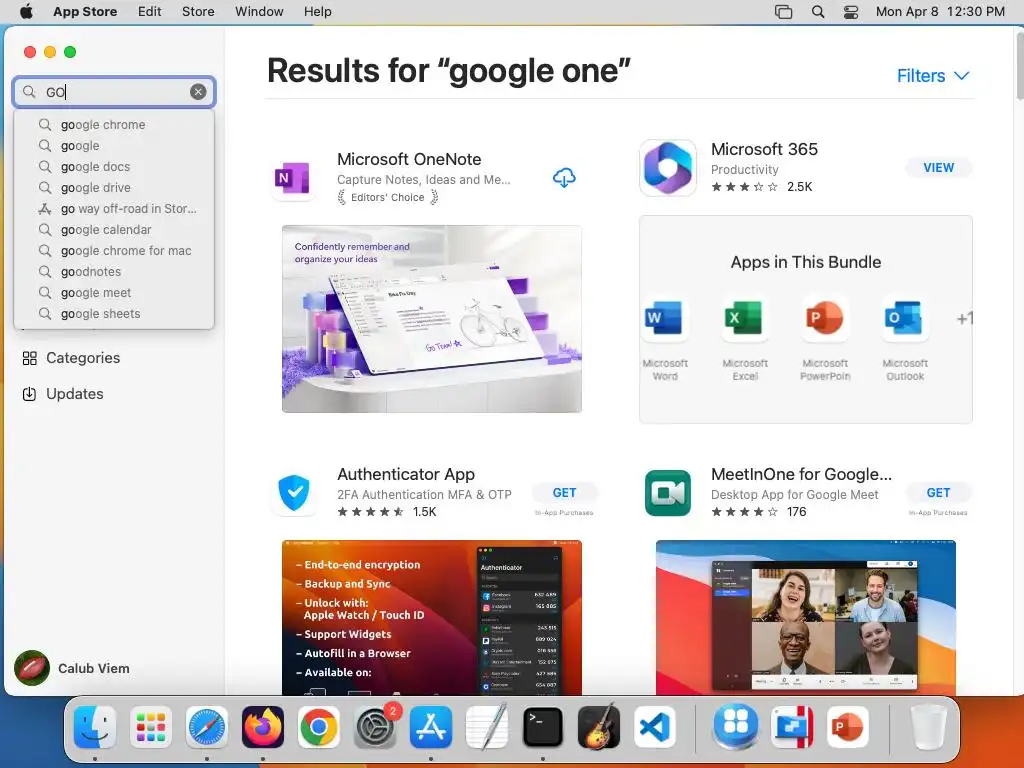This screenshot has height=768, width=1024.
Task: Open Spotlight search in menu bar
Action: (x=818, y=12)
